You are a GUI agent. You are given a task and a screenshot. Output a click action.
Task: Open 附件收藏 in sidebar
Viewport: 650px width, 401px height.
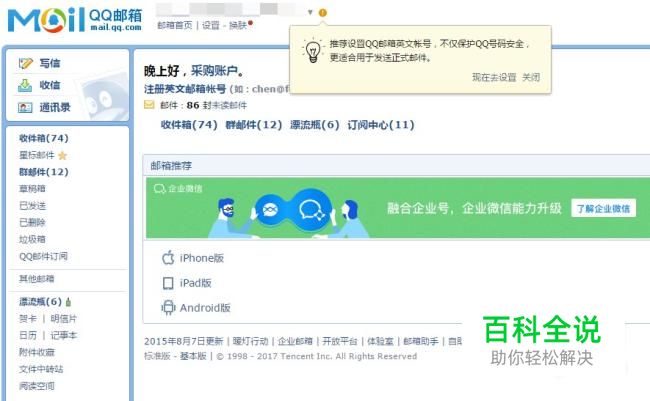coord(36,352)
